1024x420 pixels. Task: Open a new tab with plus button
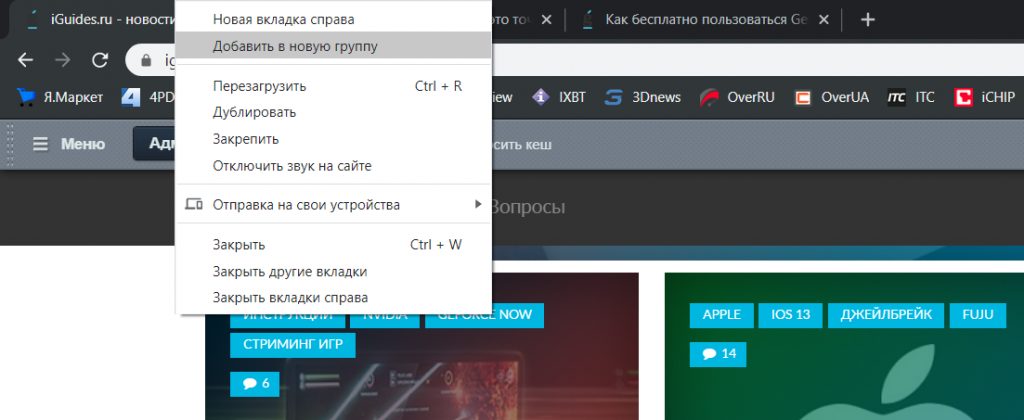[867, 20]
